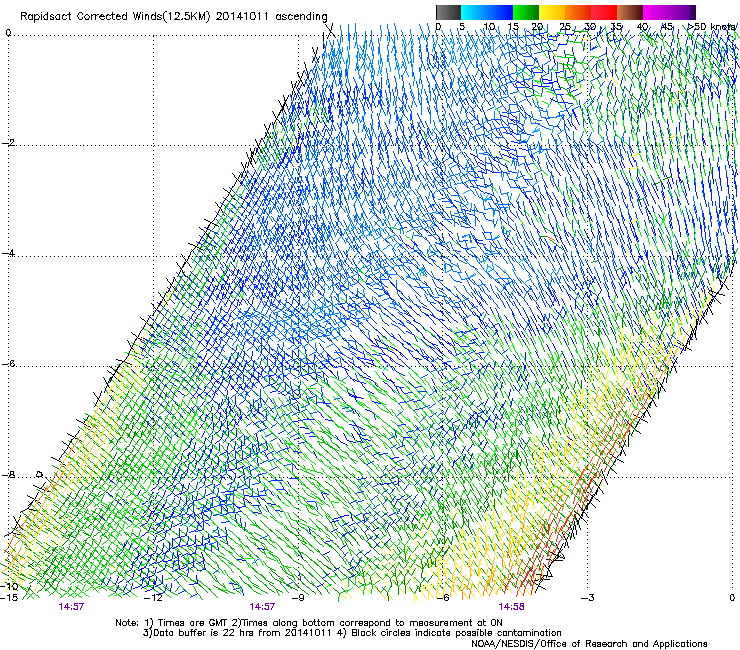Click the '-12' longitude axis label

pos(153,598)
